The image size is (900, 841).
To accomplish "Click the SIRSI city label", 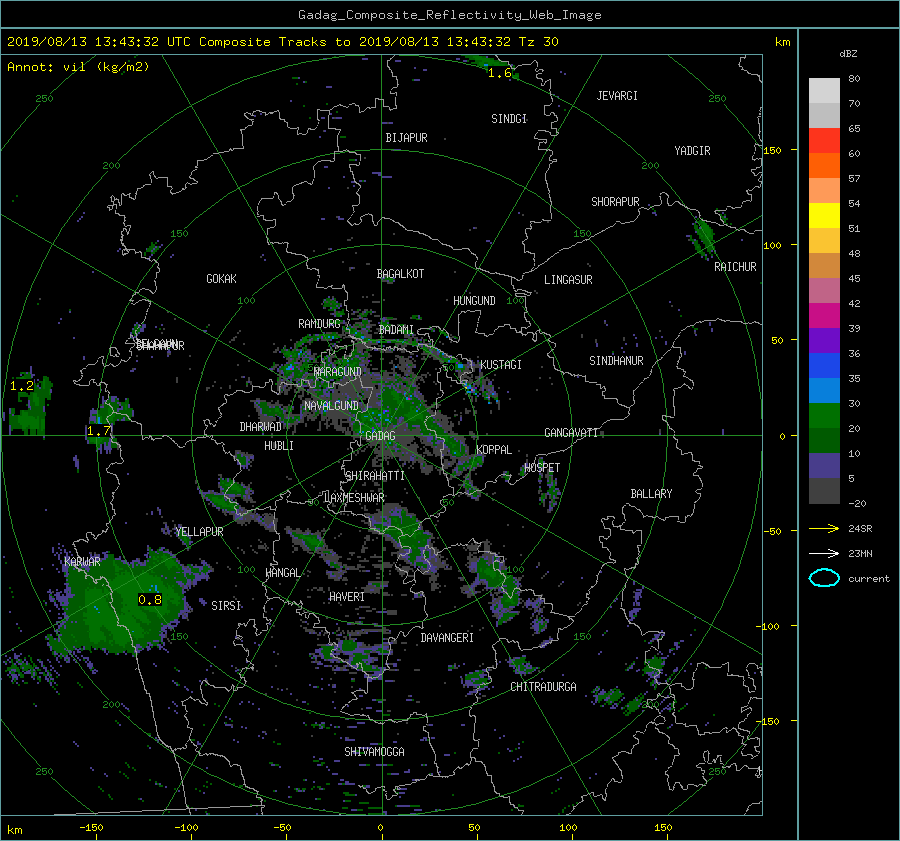I will point(226,606).
